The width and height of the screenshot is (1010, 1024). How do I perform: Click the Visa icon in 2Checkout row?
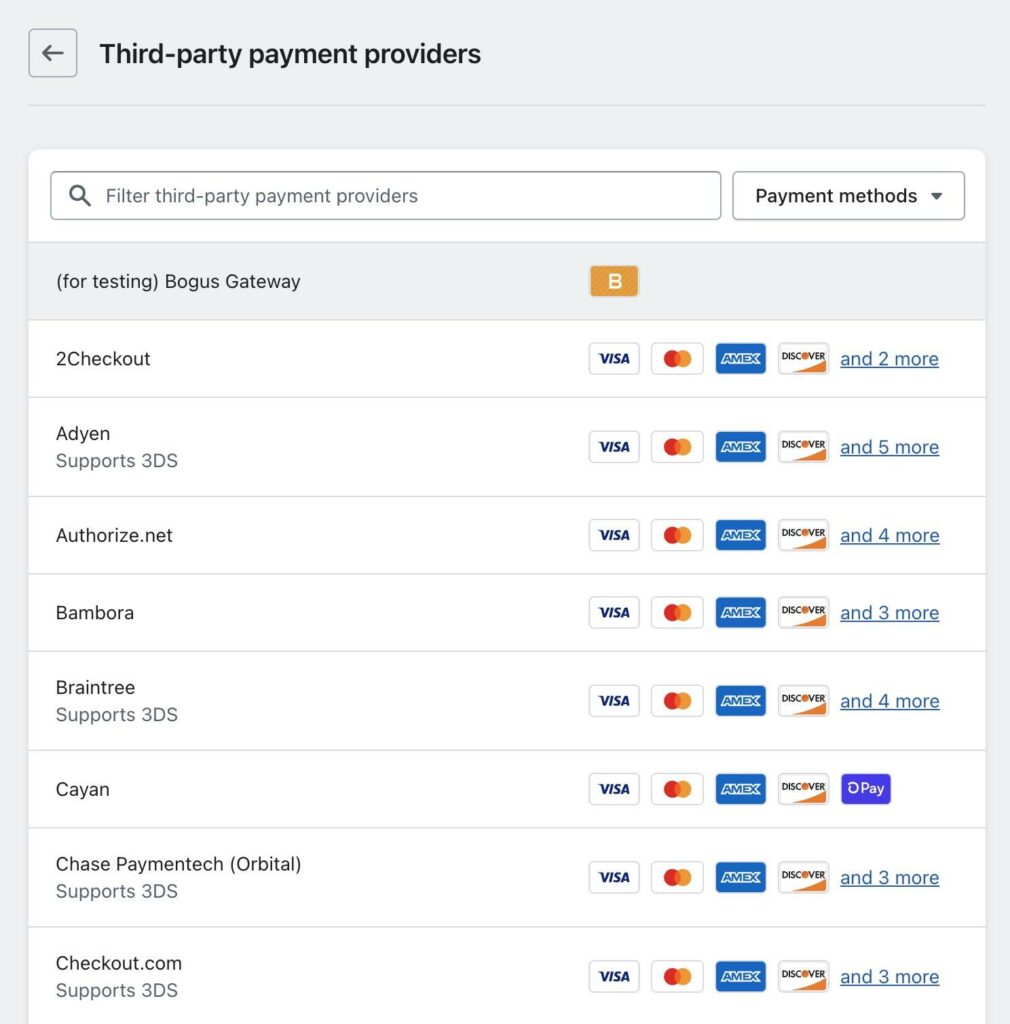614,359
